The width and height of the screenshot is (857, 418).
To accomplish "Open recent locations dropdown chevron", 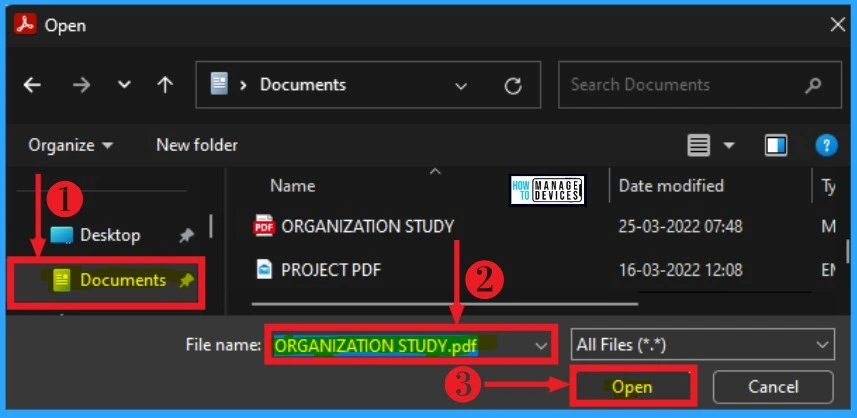I will 124,85.
